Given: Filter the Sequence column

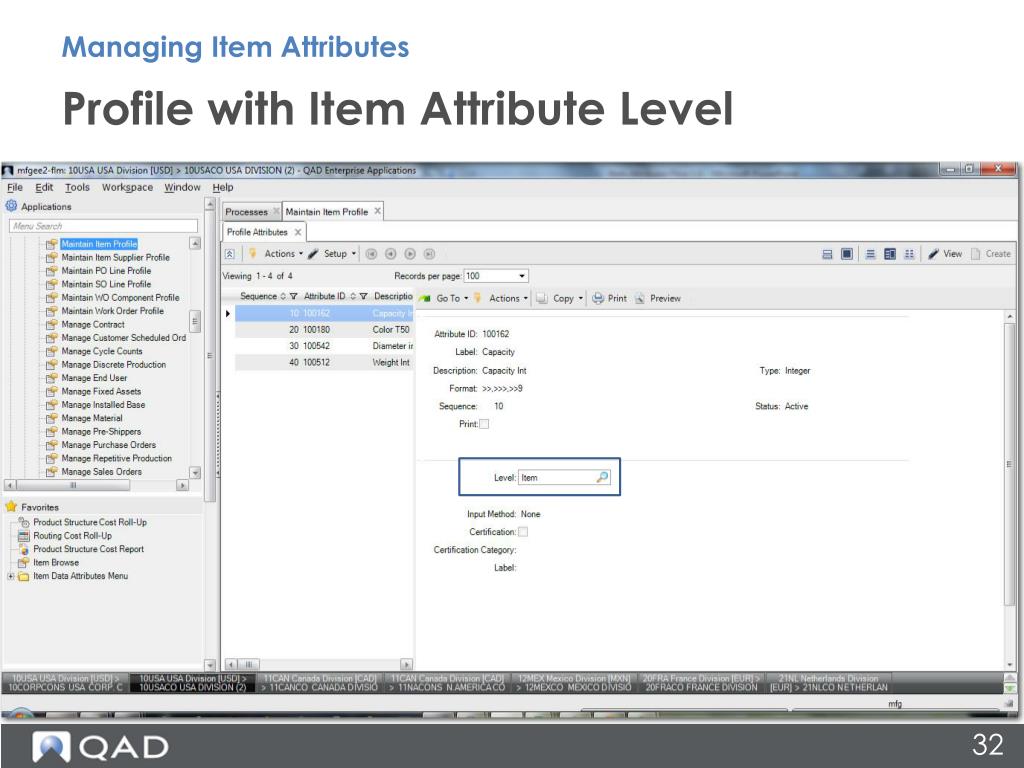Looking at the screenshot, I should coord(294,296).
